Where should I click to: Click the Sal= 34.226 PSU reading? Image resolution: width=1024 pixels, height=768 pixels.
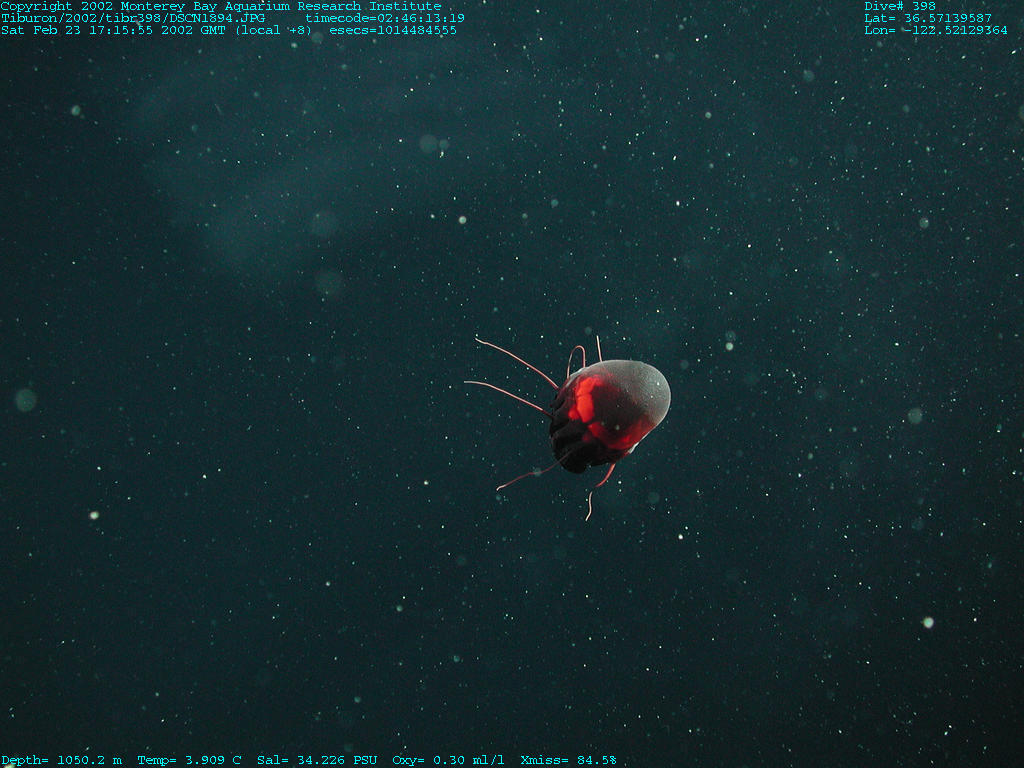point(317,760)
